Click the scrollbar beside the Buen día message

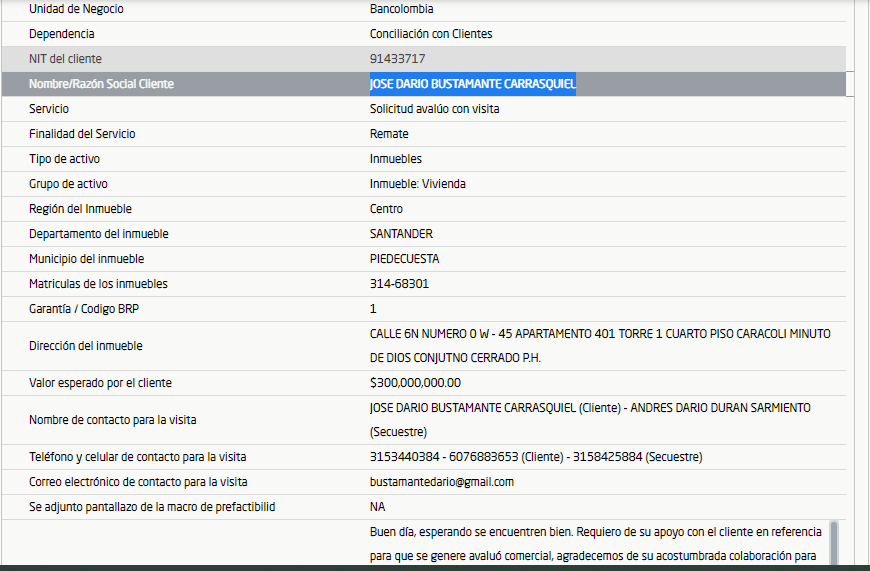[834, 543]
